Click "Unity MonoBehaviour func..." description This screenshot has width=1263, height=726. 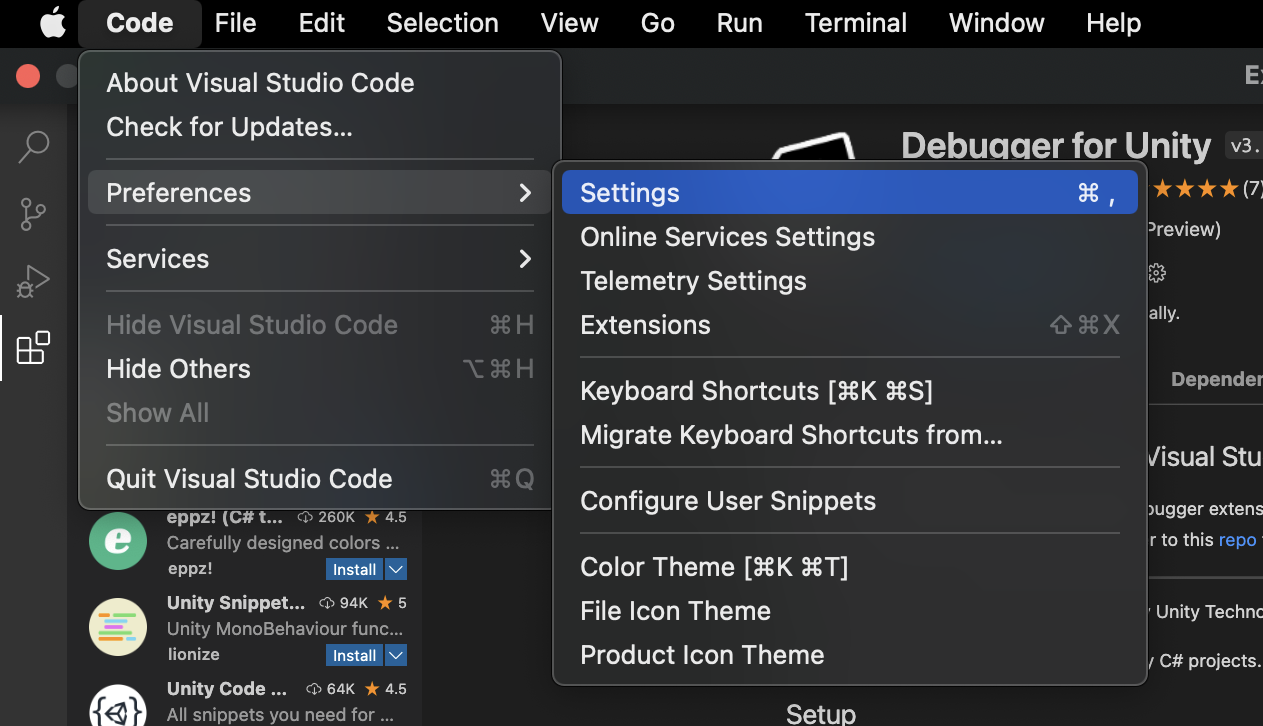[285, 629]
